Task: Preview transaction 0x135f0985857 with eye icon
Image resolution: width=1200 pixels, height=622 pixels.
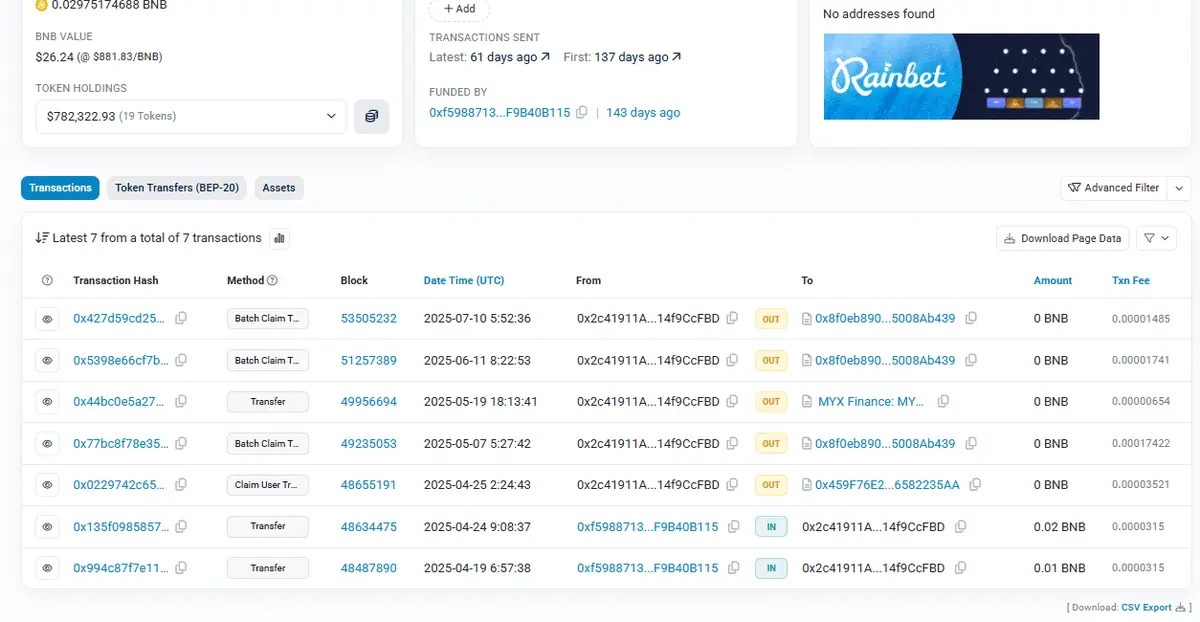Action: click(47, 526)
